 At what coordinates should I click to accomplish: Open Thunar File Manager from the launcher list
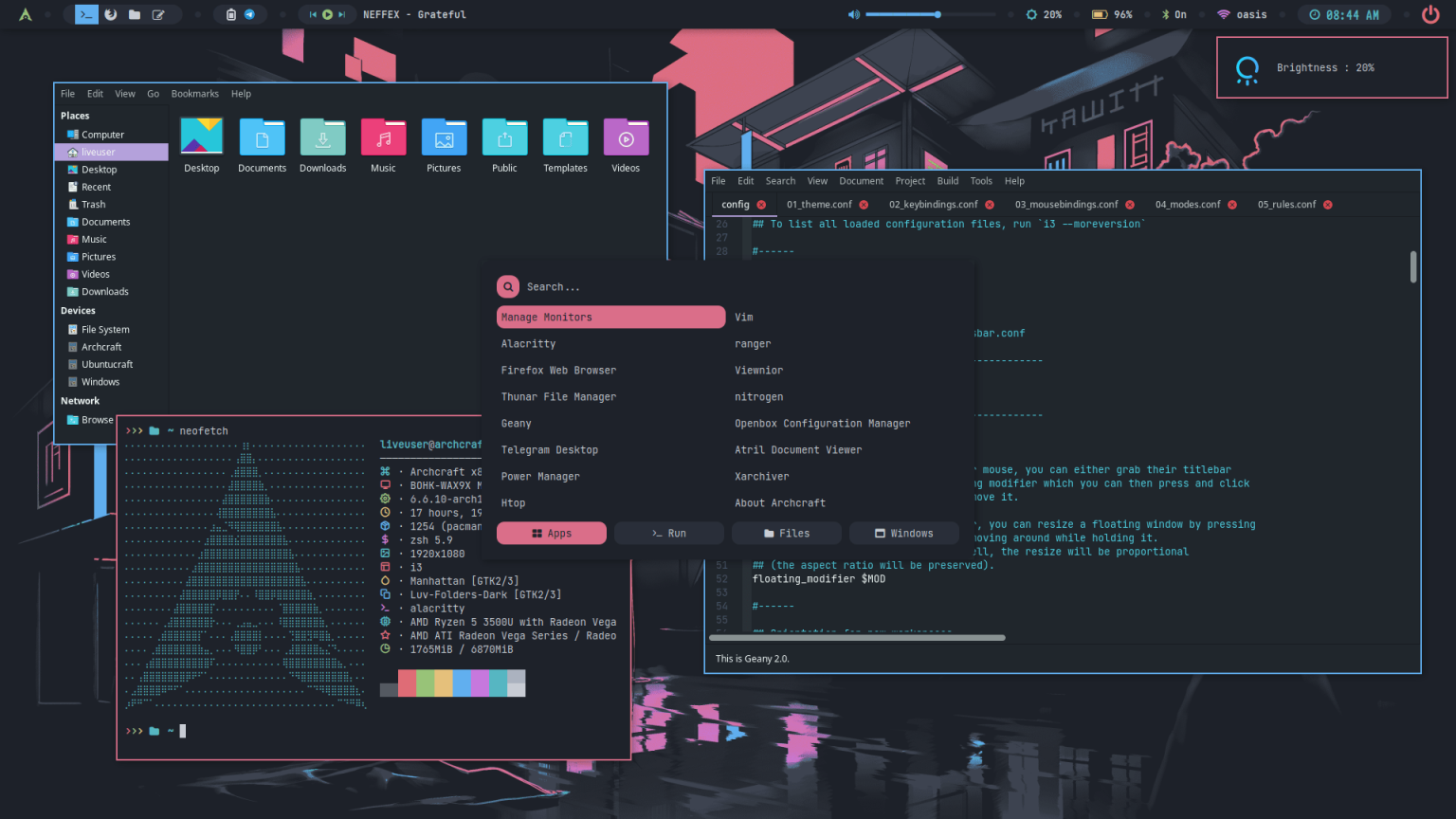point(558,396)
